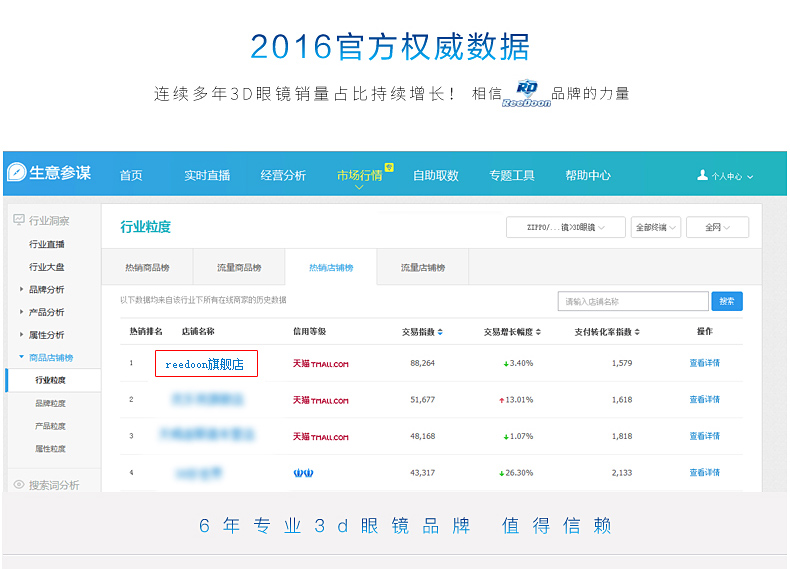Click the blurred shop name in row 2
This screenshot has height=569, width=790.
pos(207,400)
